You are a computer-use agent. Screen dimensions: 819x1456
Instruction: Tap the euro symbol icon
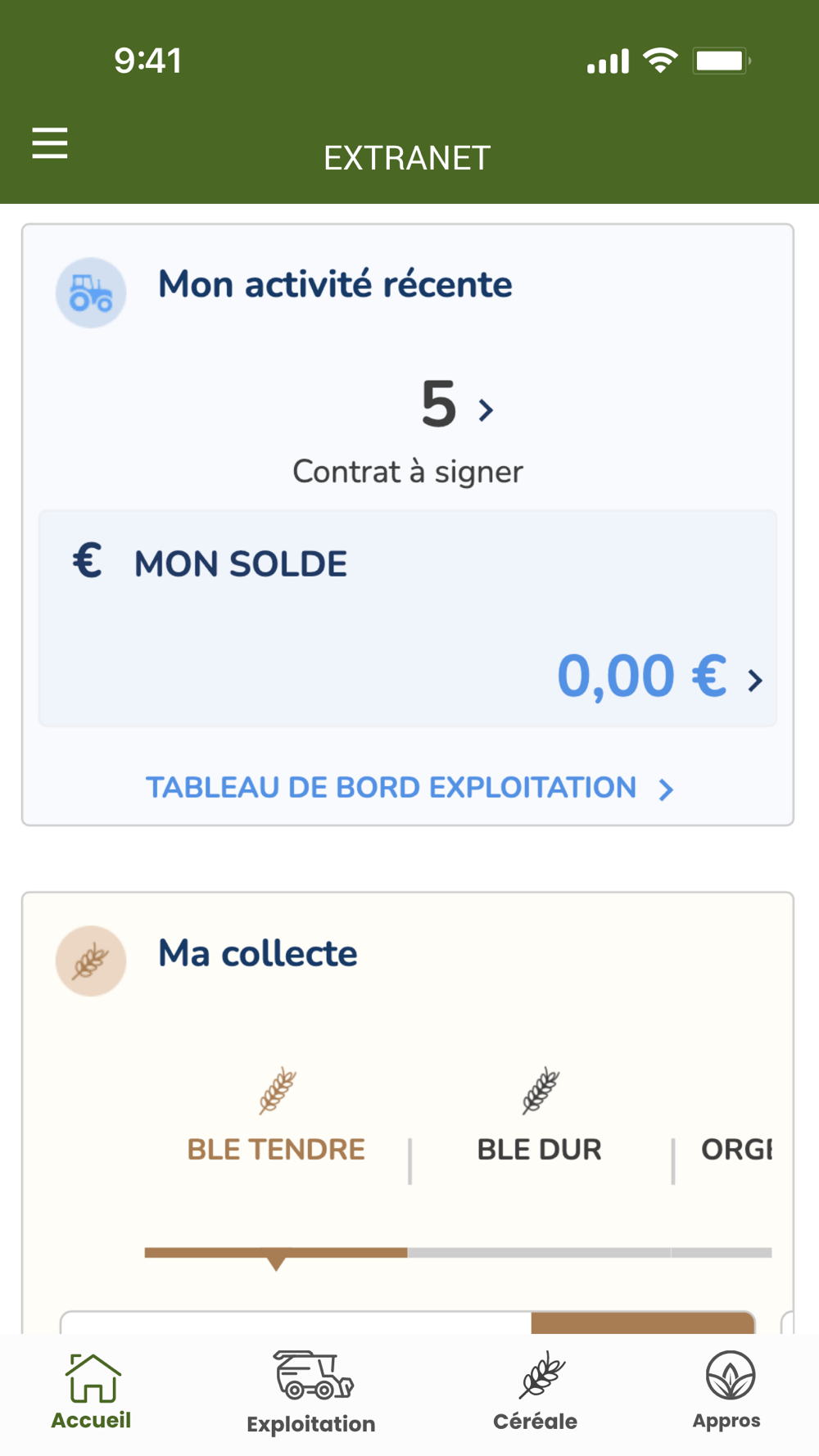click(88, 562)
